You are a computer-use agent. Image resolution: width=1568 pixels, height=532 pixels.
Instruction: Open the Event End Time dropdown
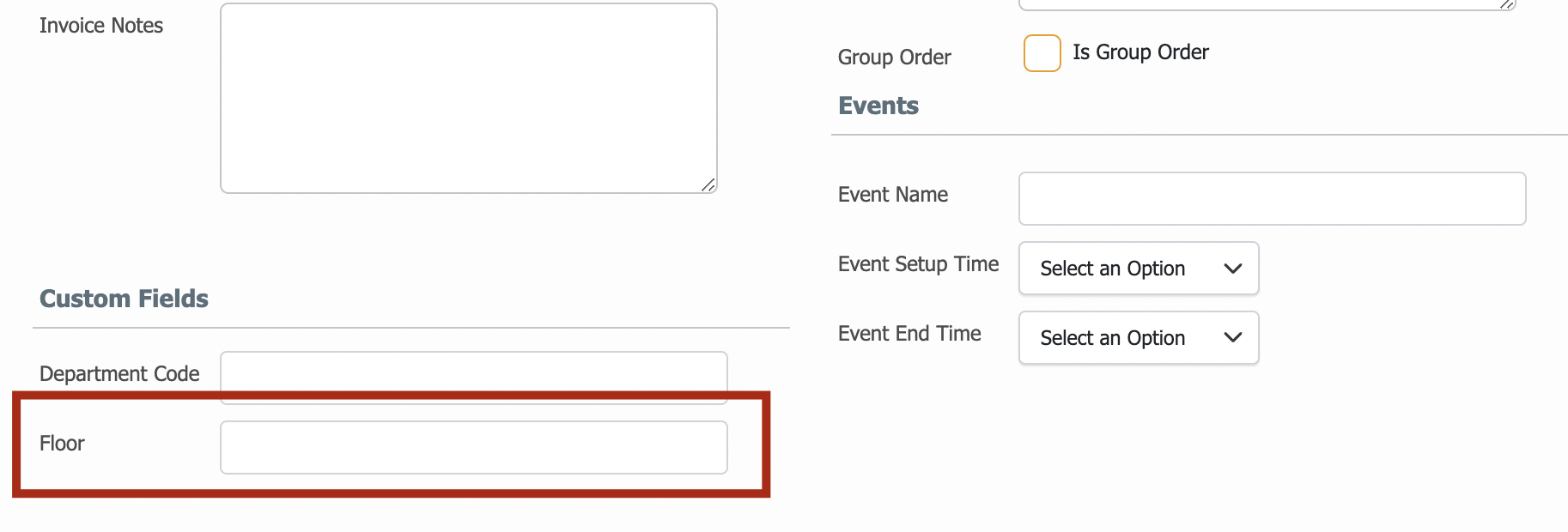click(x=1139, y=338)
